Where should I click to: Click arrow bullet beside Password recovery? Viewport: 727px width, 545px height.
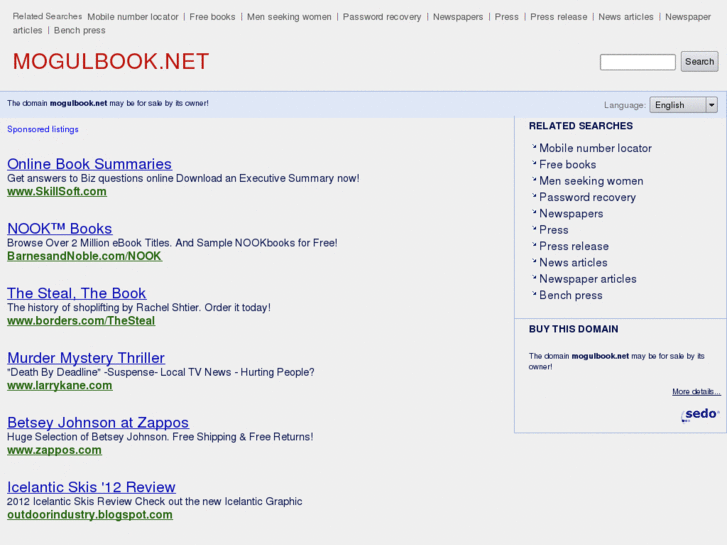click(534, 196)
